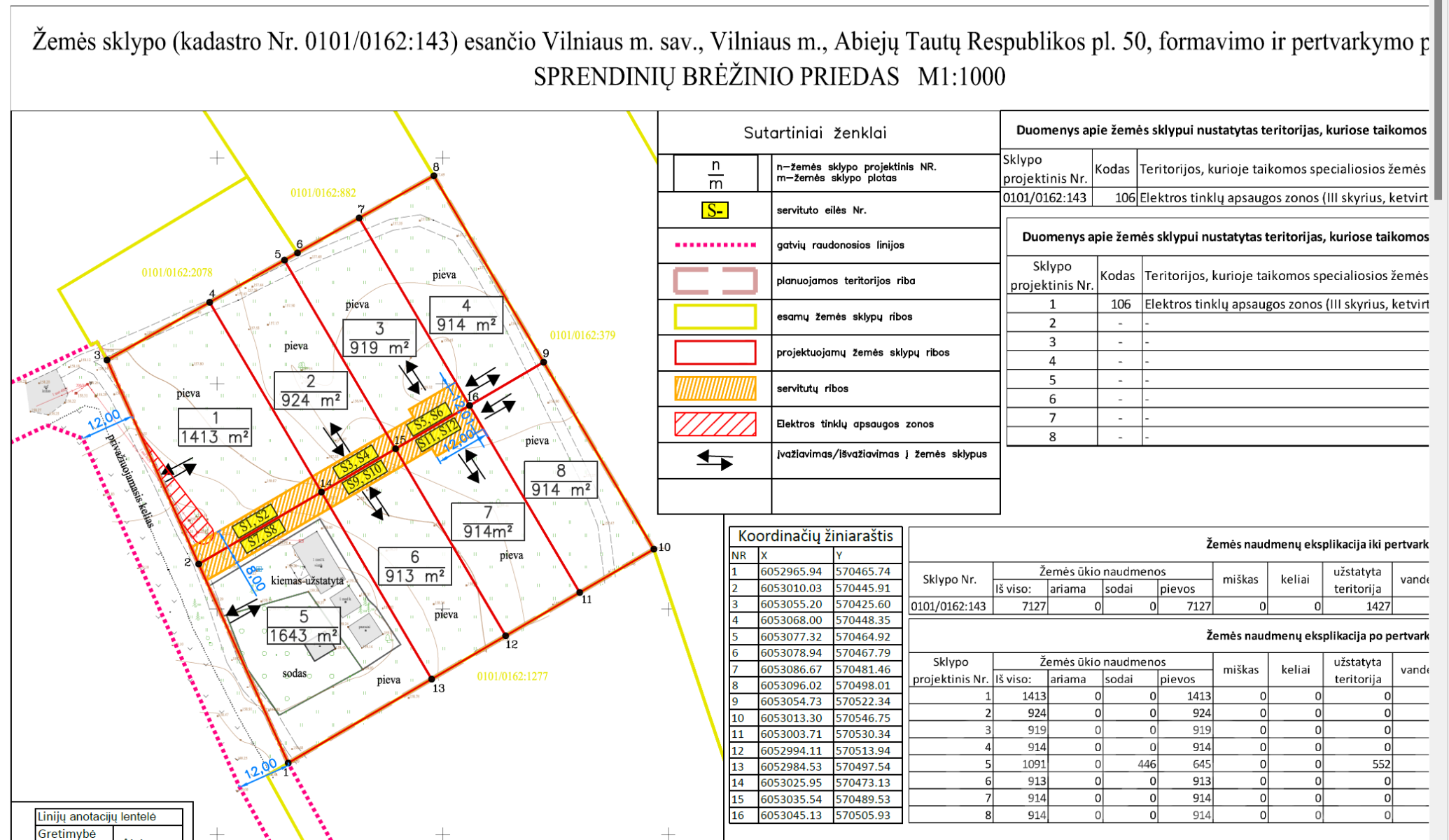Click X value '6053045.13' for point 16
This screenshot has width=1449, height=840.
(x=791, y=815)
